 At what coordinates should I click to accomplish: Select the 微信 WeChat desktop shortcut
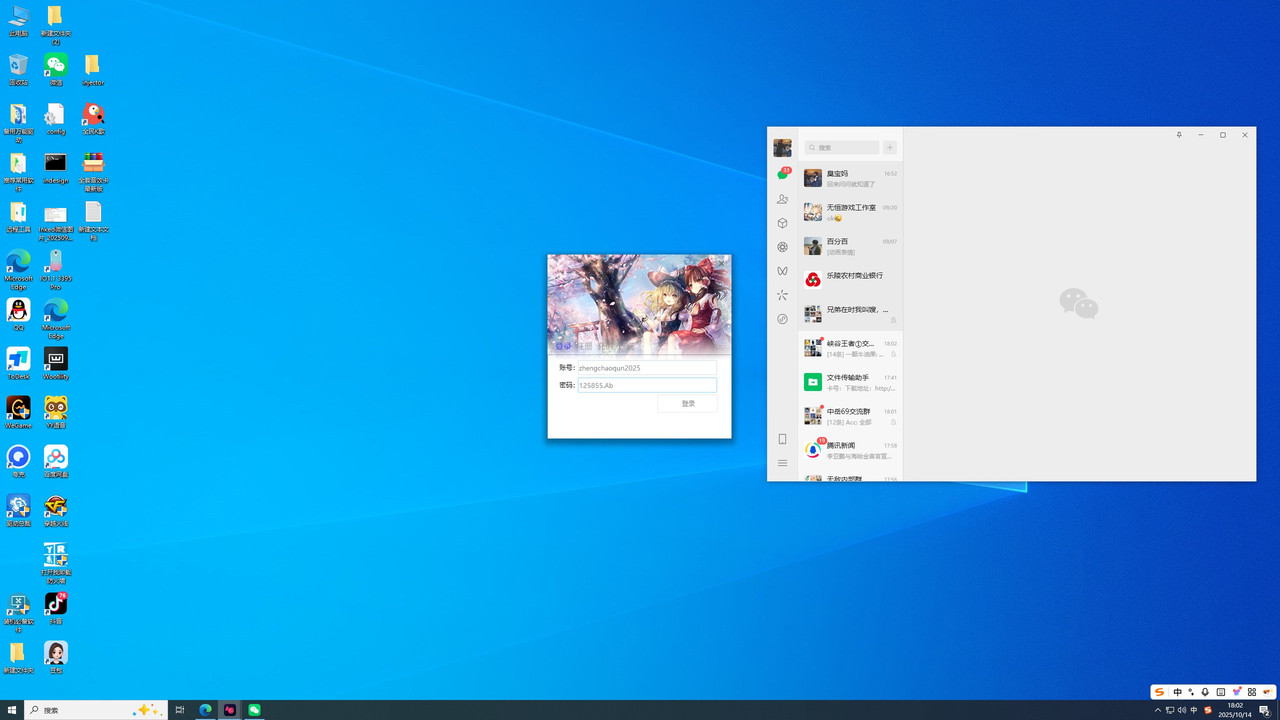coord(56,70)
